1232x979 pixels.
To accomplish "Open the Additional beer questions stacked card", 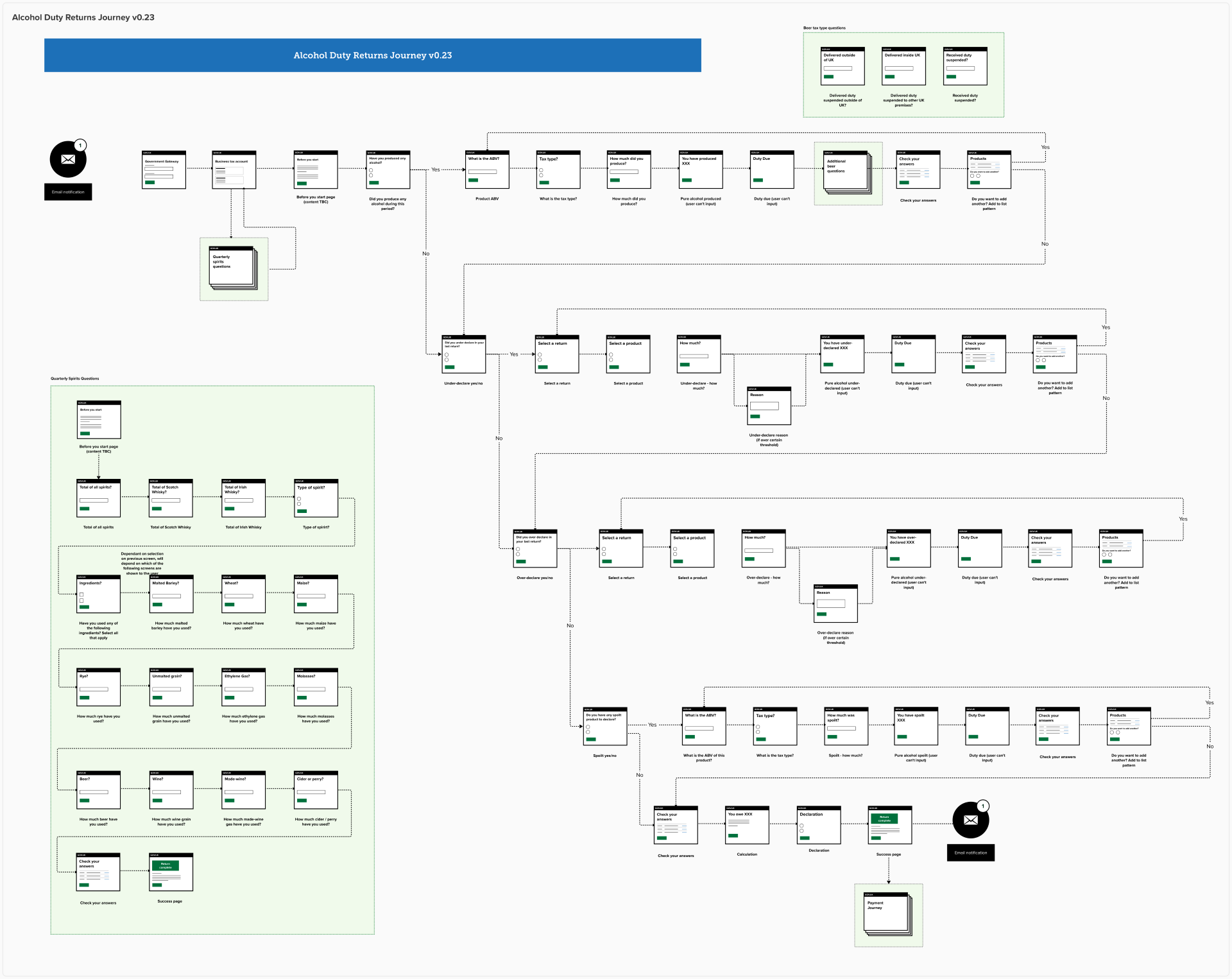I will [846, 171].
